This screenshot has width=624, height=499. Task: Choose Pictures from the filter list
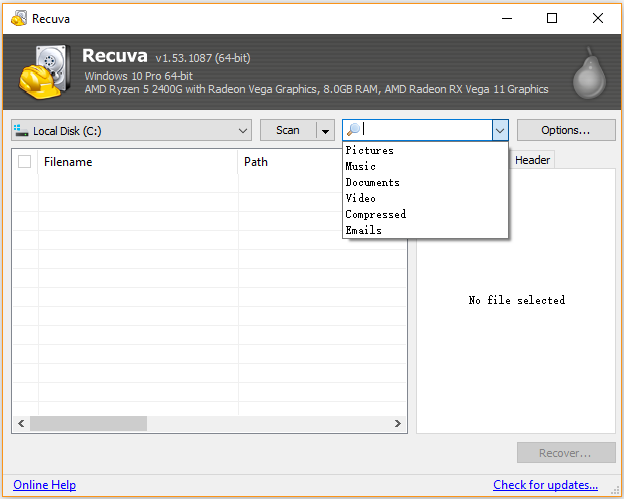425,150
